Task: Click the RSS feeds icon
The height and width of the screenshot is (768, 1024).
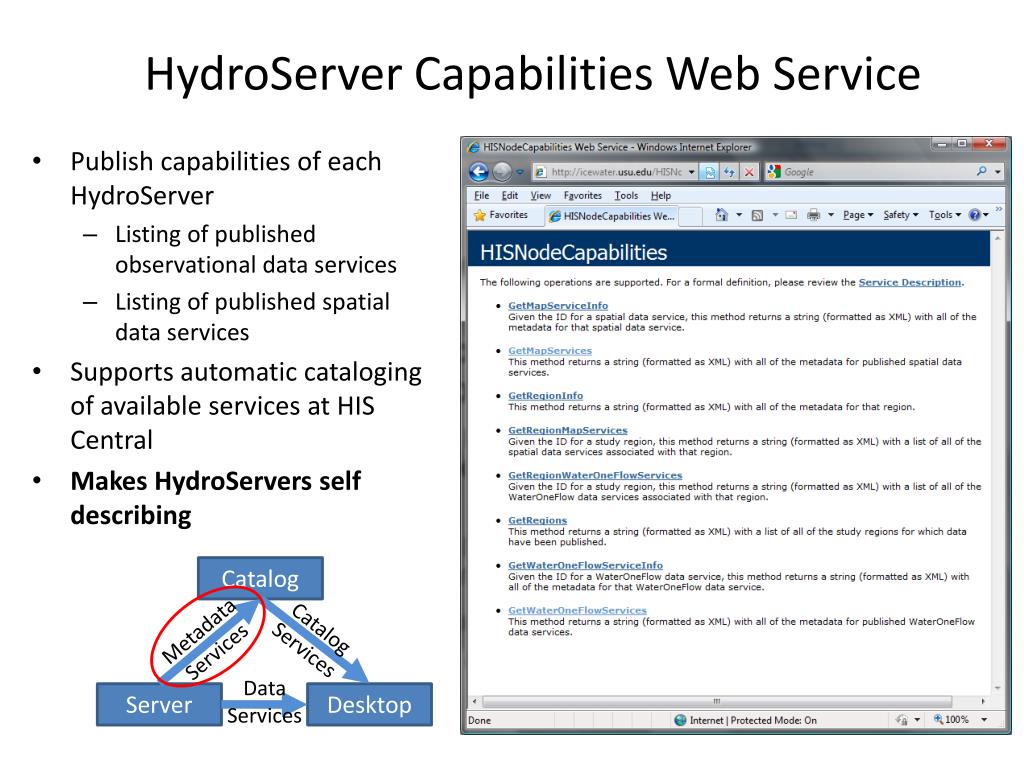Action: coord(757,215)
